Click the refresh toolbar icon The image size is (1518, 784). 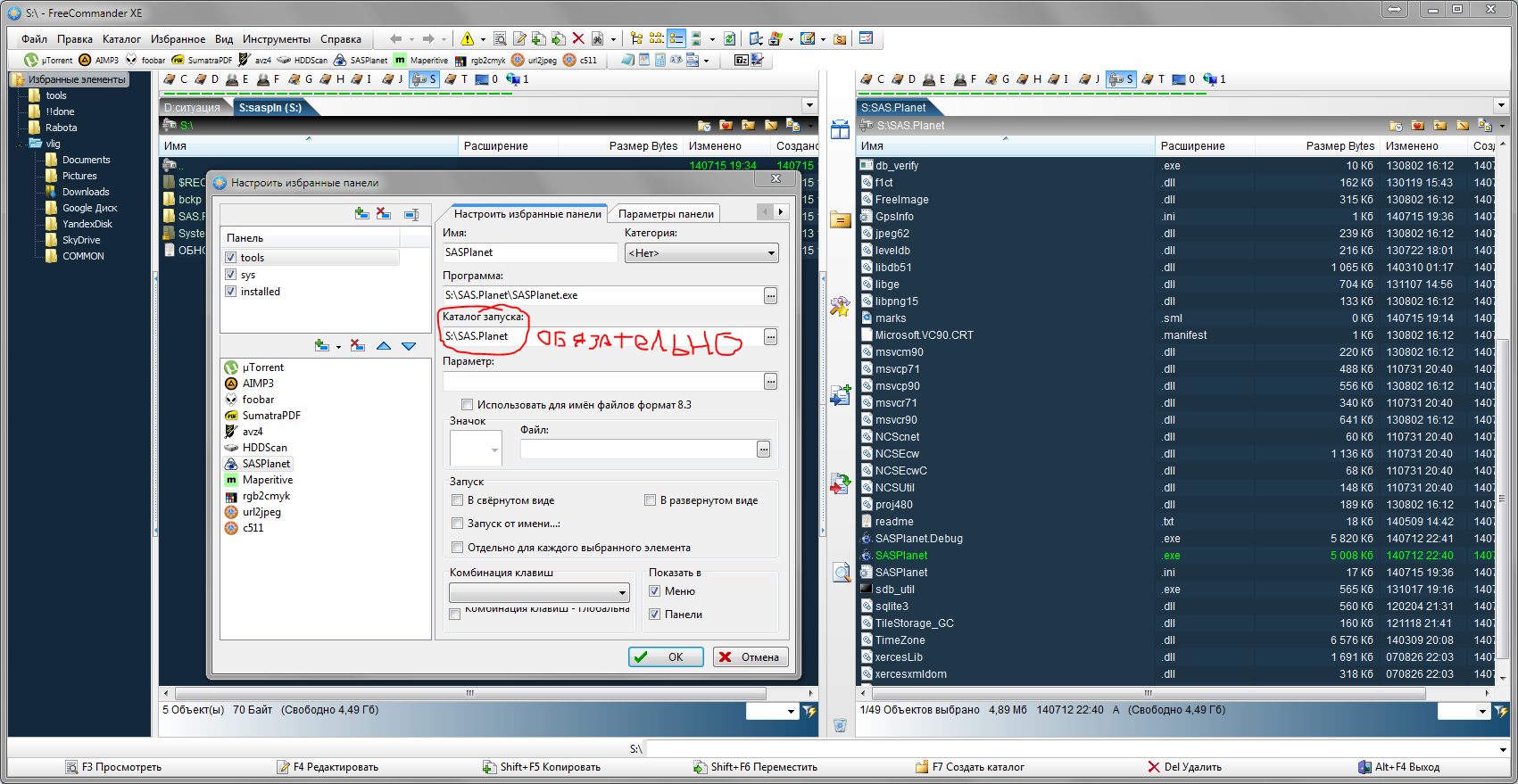pos(730,38)
